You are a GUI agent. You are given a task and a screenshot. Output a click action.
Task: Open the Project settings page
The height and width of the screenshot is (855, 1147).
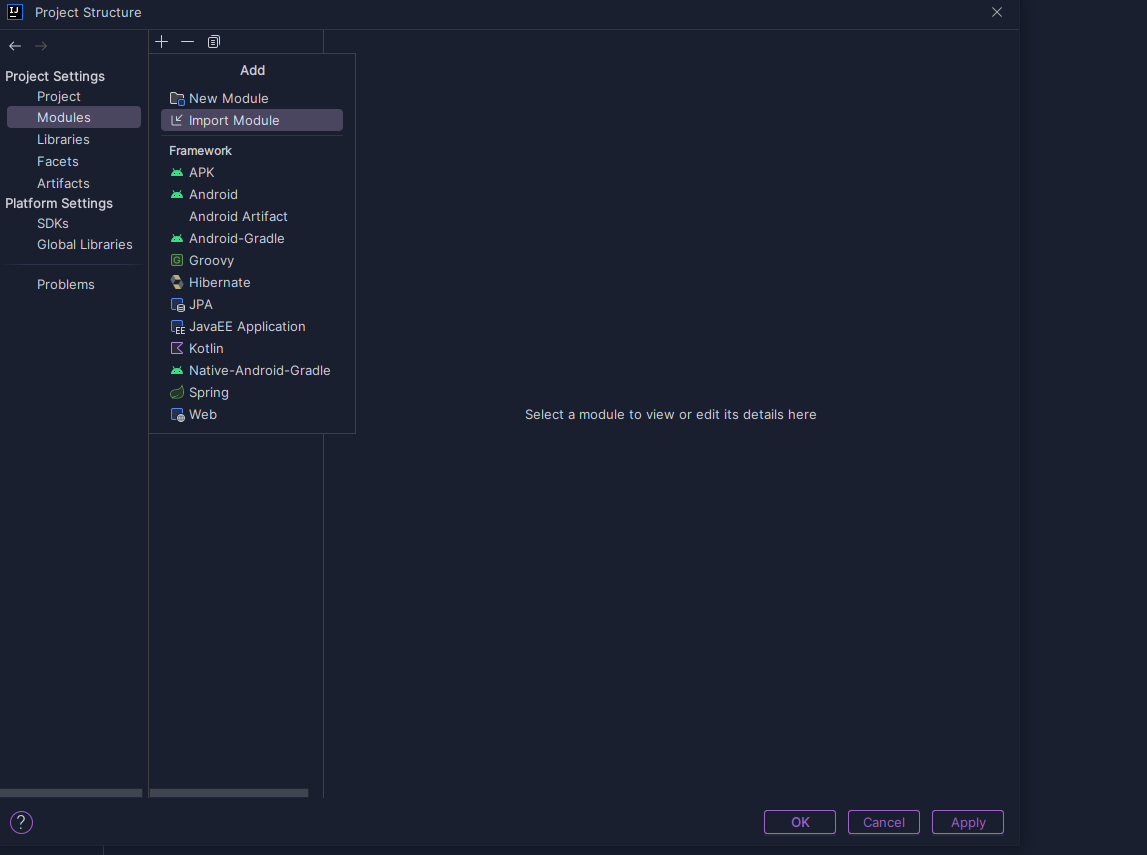pos(59,97)
